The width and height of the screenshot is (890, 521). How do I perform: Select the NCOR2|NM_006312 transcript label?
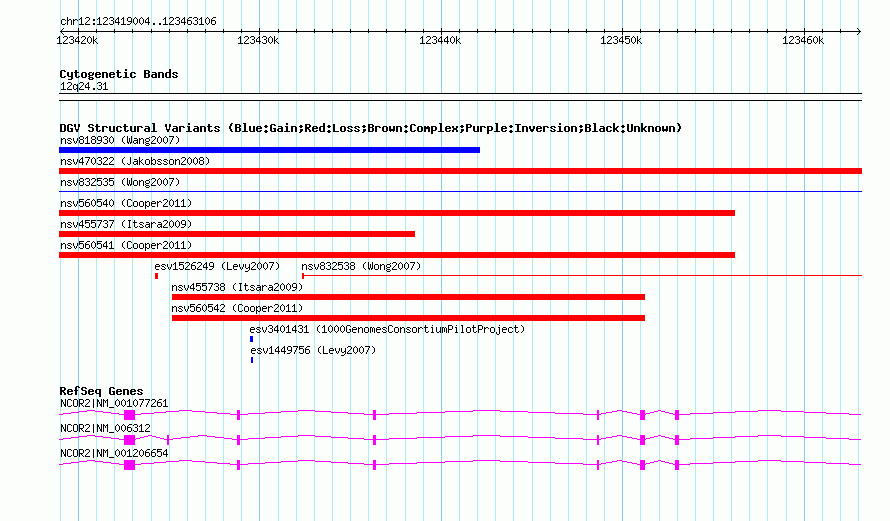105,428
